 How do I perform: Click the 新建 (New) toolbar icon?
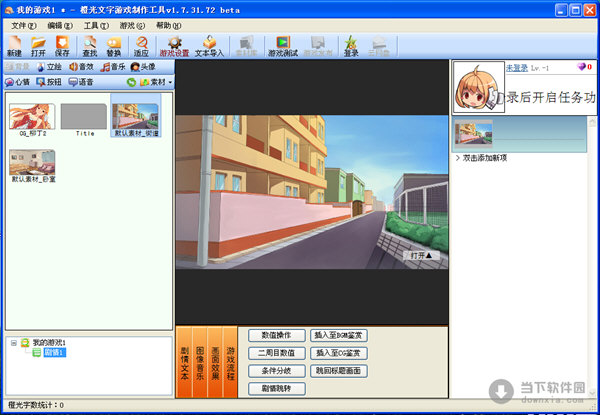pyautogui.click(x=15, y=46)
